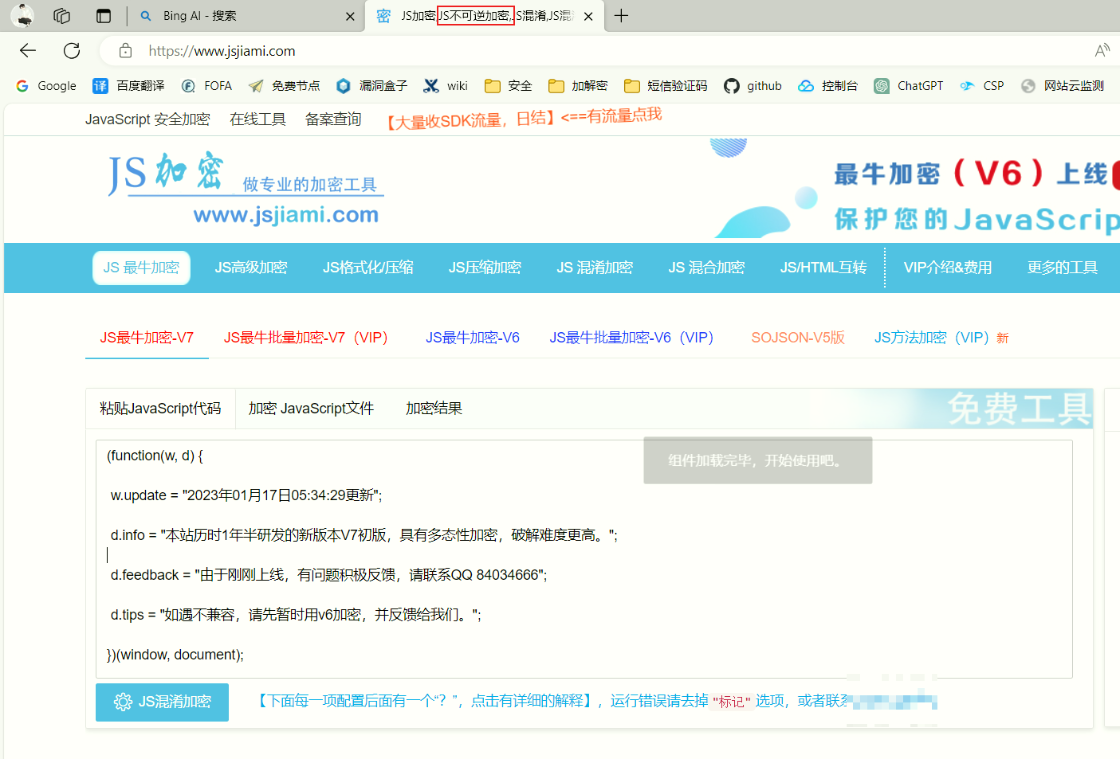Open the 控制台 bookmark
This screenshot has width=1120, height=759.
(828, 86)
